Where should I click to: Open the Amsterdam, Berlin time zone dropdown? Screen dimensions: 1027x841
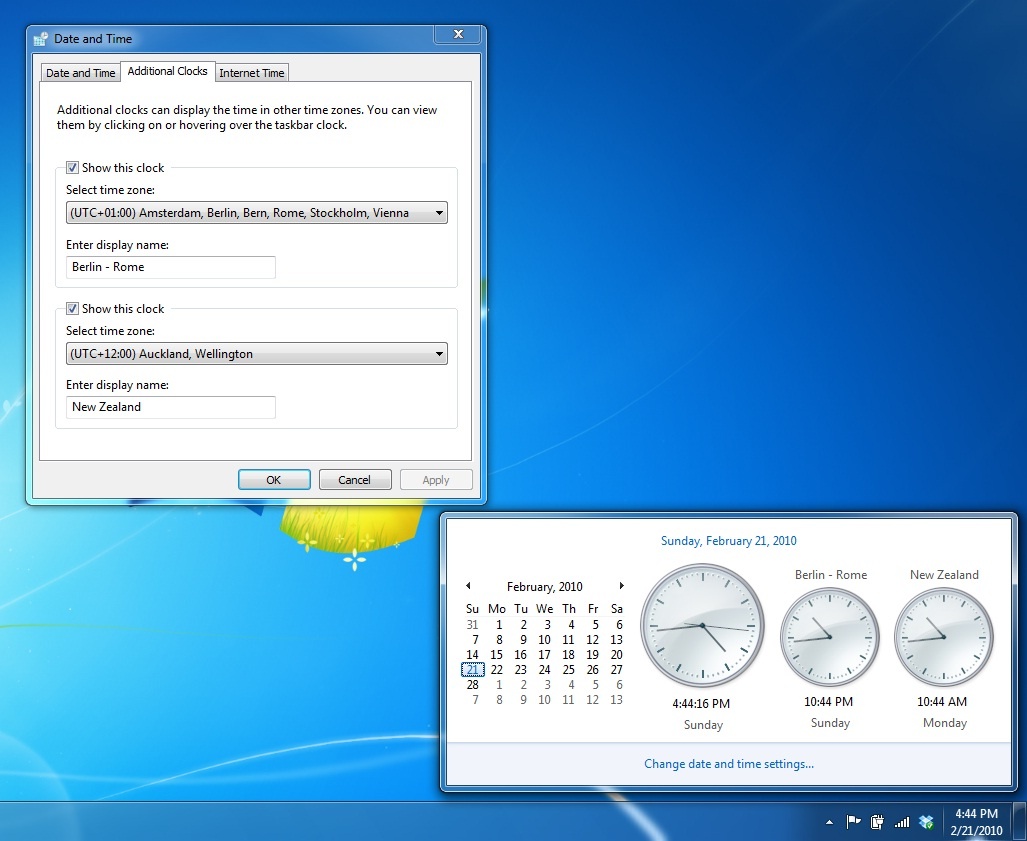pos(257,213)
